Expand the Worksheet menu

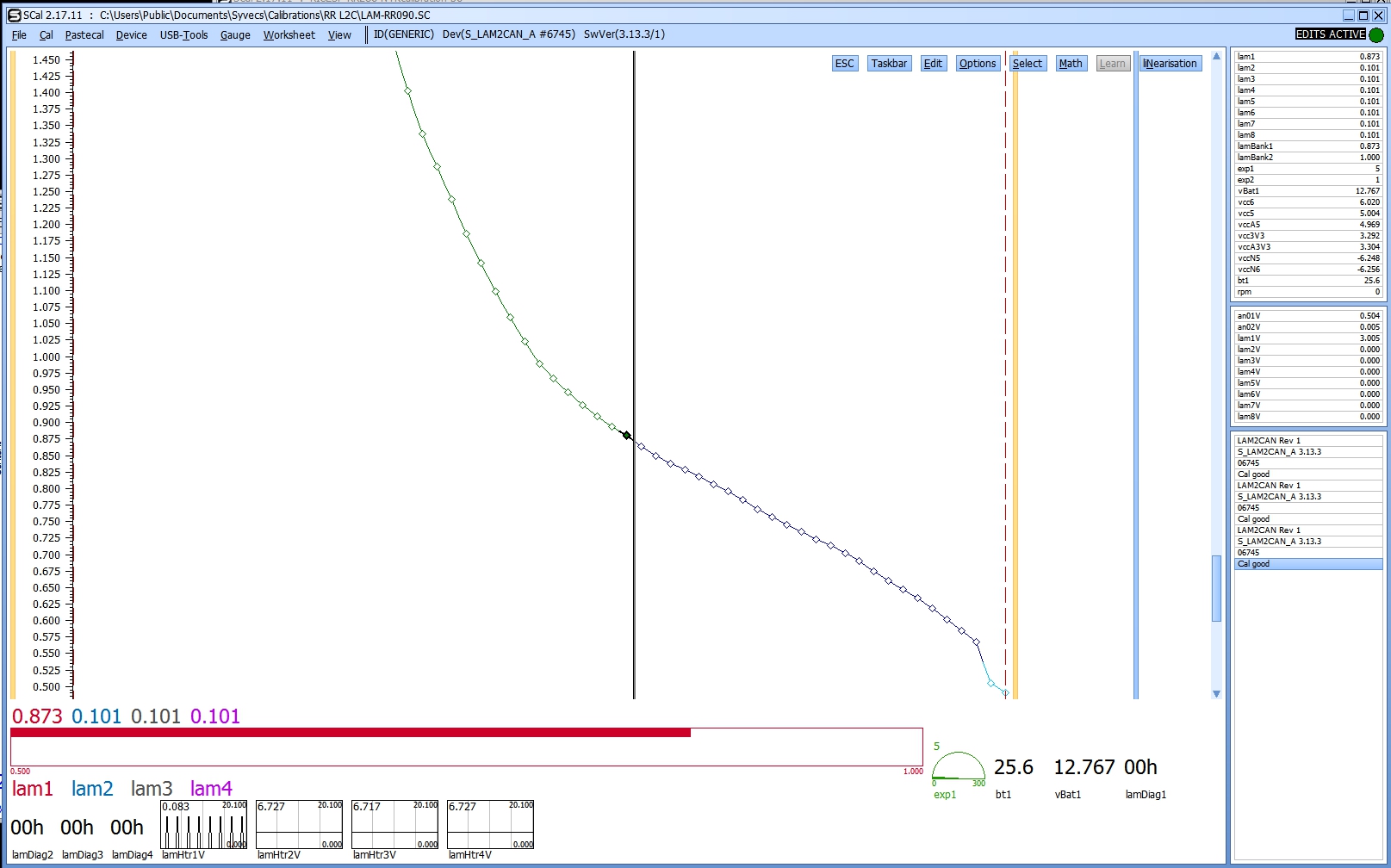(x=289, y=35)
